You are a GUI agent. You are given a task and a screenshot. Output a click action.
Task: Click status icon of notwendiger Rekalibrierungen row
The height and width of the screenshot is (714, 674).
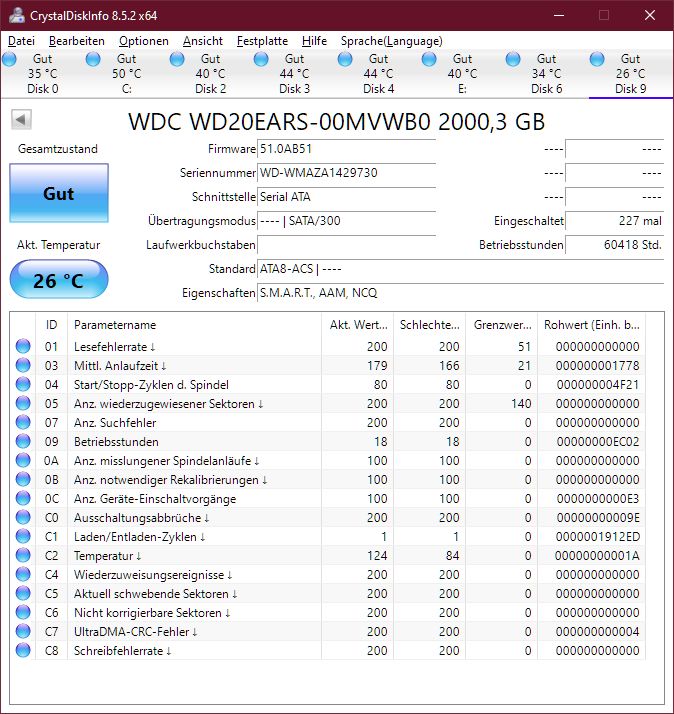click(23, 479)
